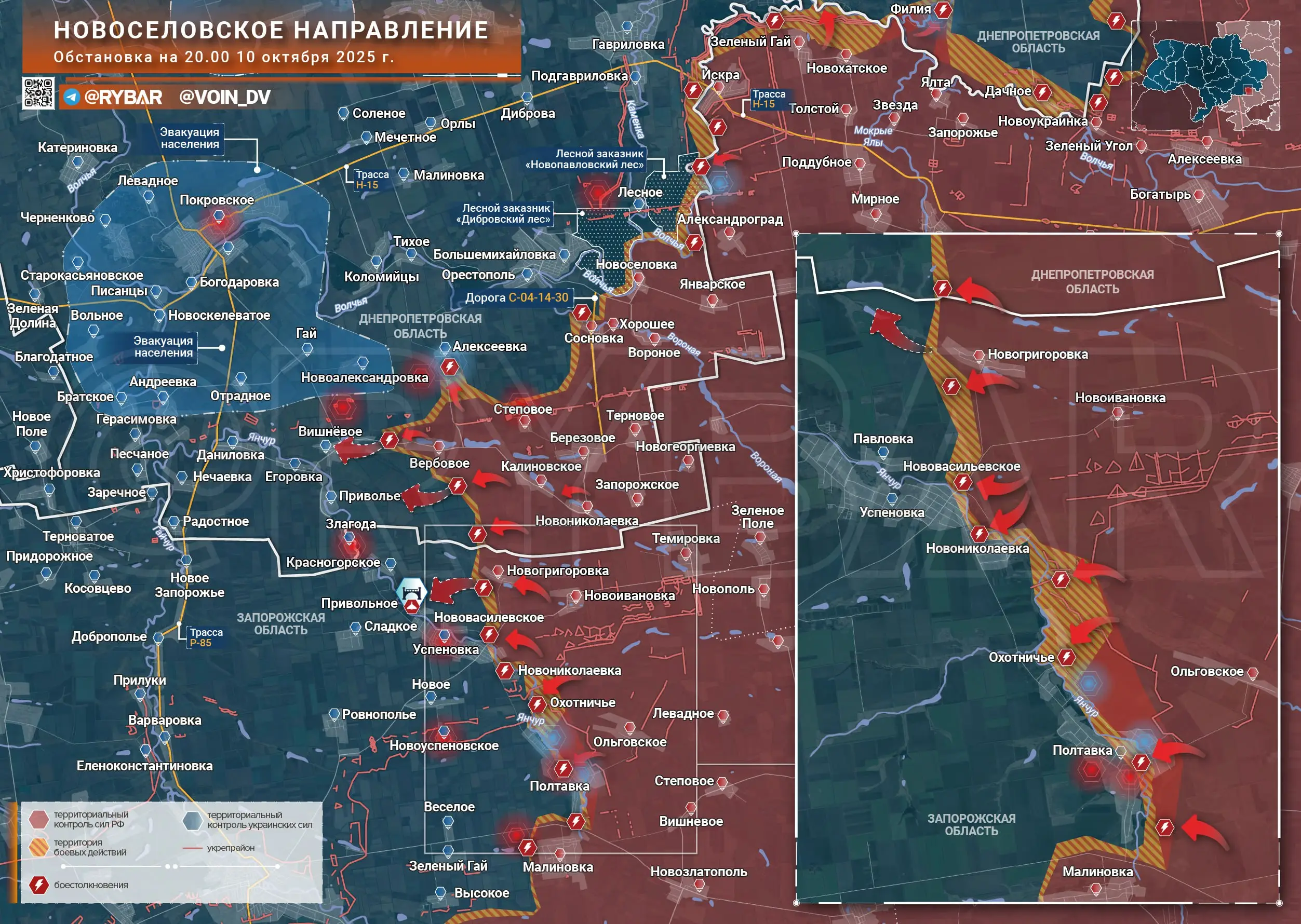
Task: Click the blue Ukrainian-control swatch in legend
Action: coord(192,820)
